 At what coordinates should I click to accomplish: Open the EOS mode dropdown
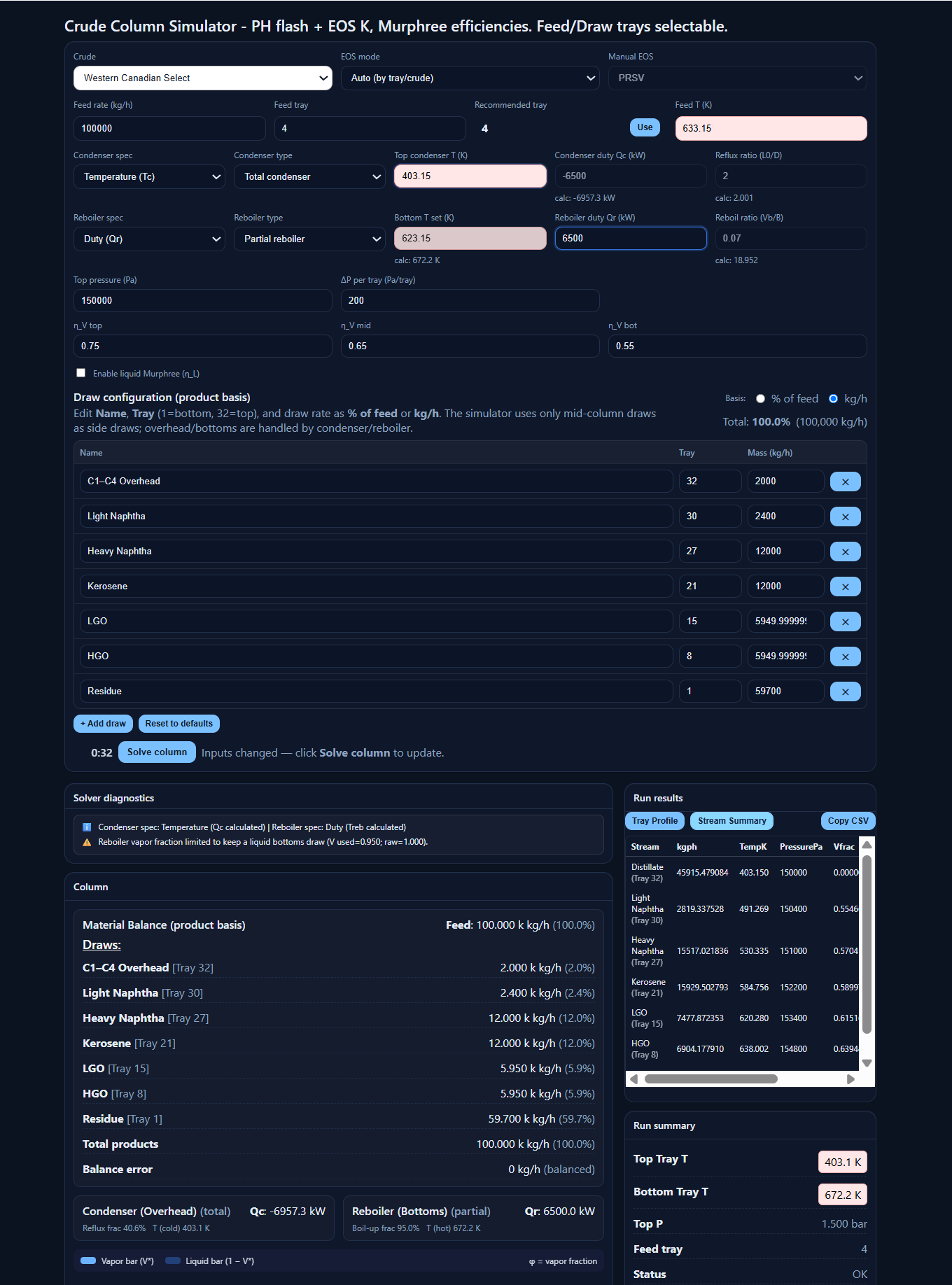tap(470, 78)
